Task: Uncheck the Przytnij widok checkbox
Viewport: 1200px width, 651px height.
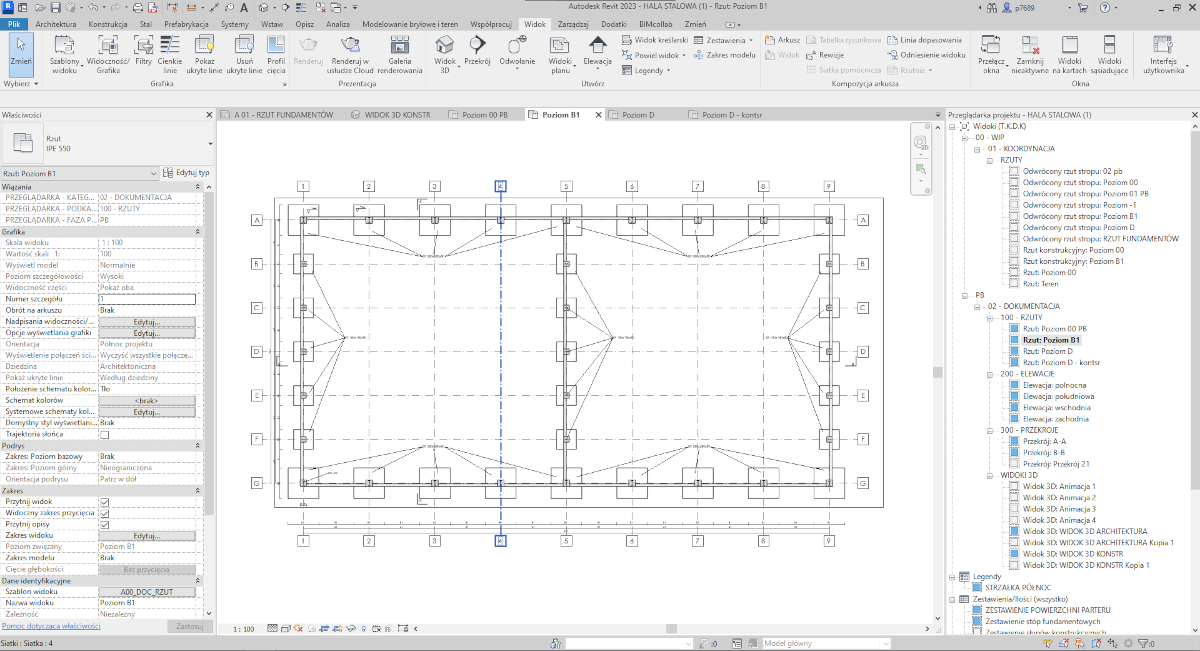Action: (105, 502)
